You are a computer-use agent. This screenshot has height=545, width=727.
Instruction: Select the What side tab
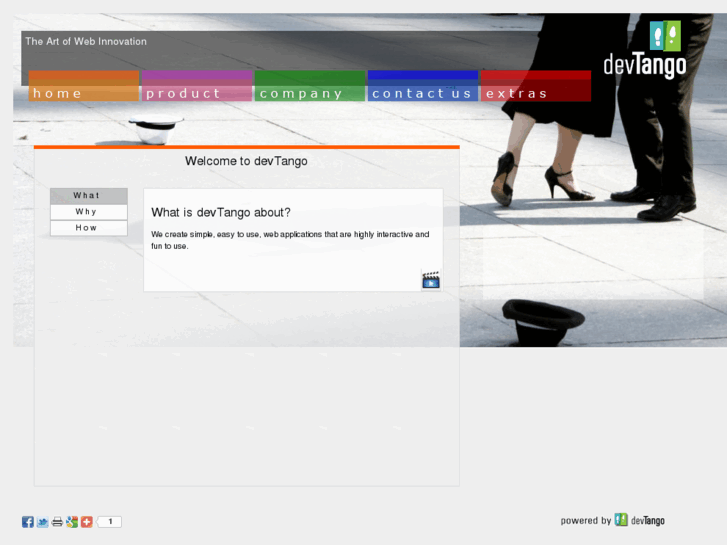point(89,196)
